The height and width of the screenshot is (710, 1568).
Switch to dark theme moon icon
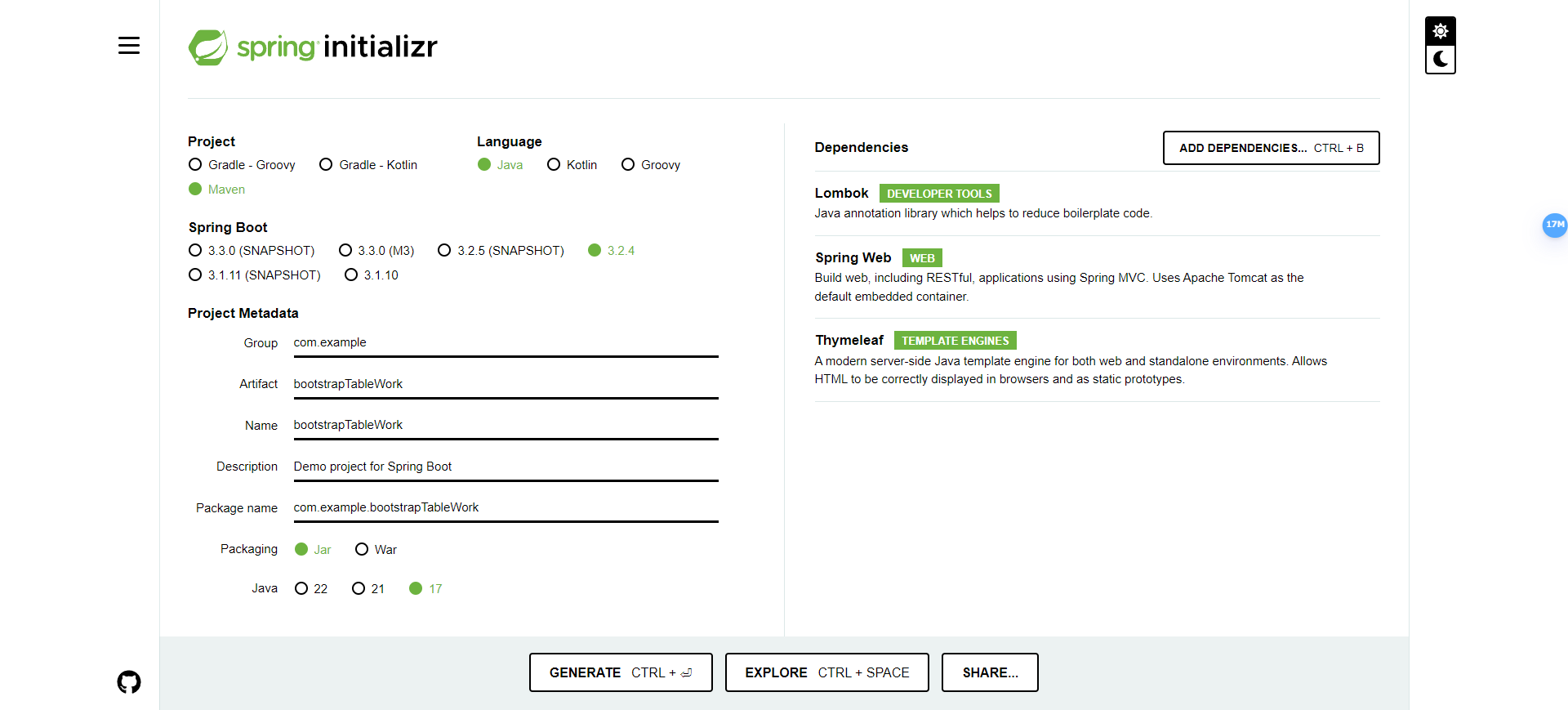[1441, 60]
